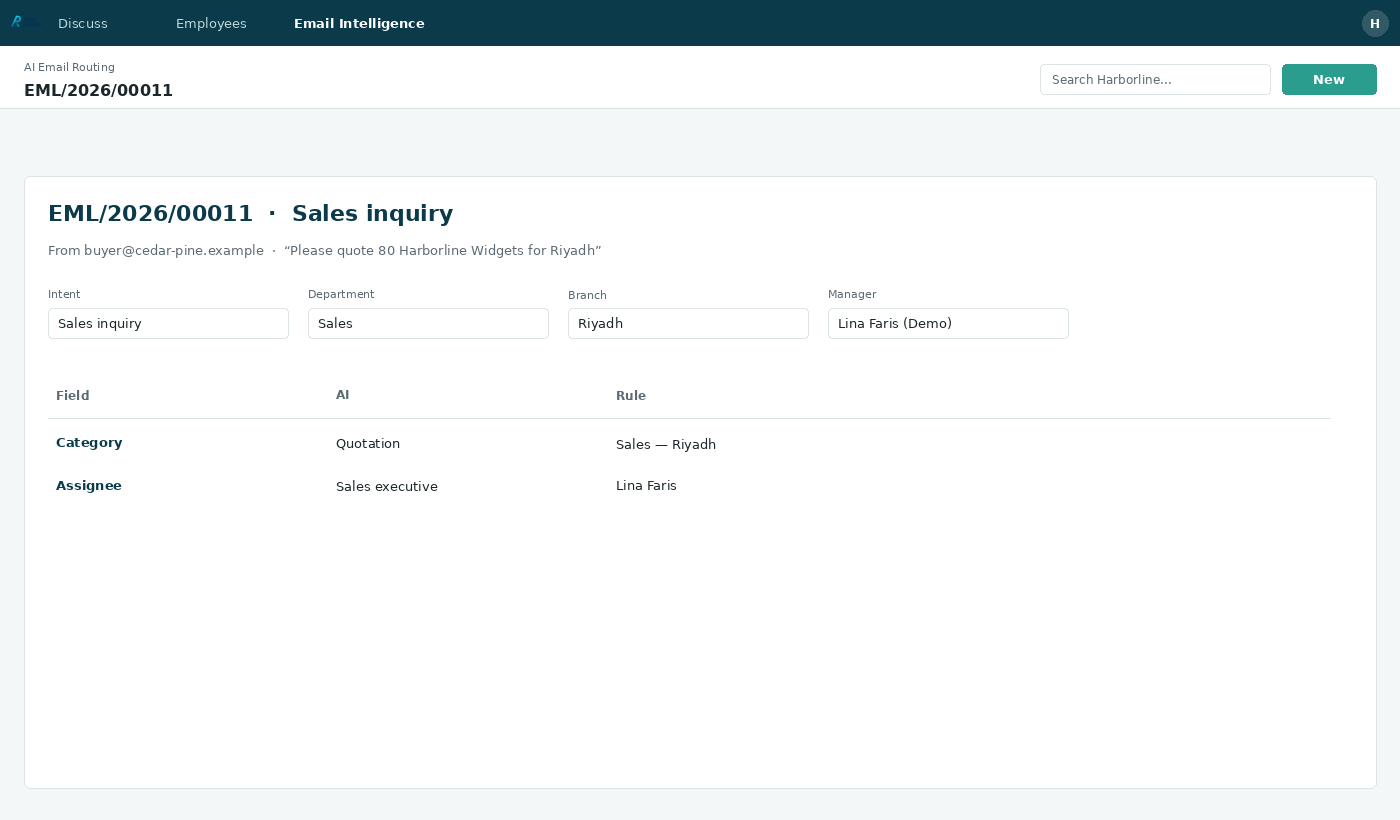
Task: Click the record title EML/2026/00011 · Sales inquiry
Action: [251, 213]
